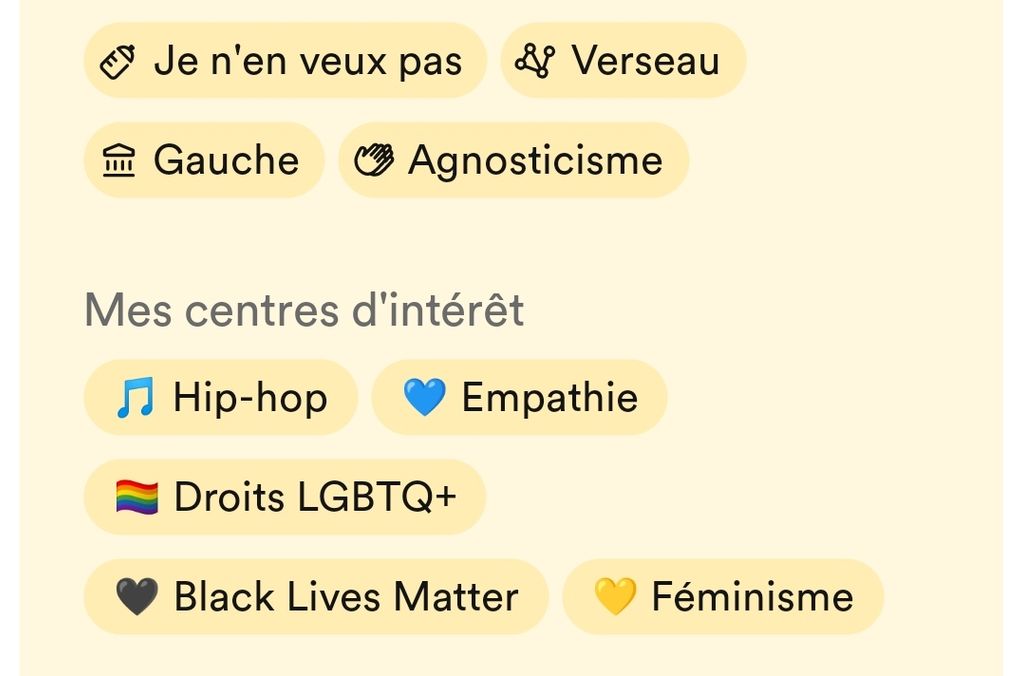1024x676 pixels.
Task: Click the zodiac constellation icon
Action: click(534, 62)
